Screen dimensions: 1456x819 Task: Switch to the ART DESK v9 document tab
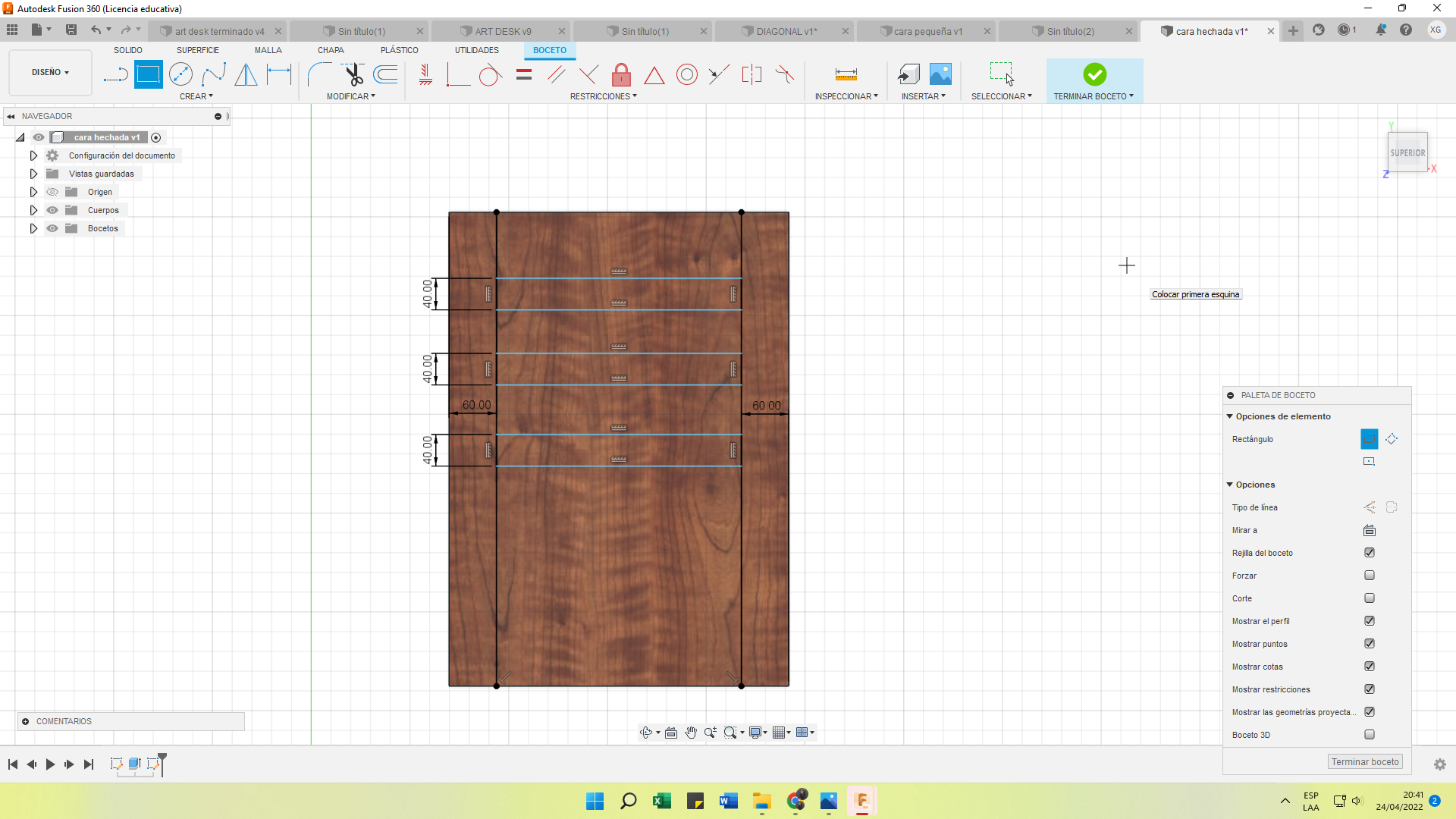point(502,31)
